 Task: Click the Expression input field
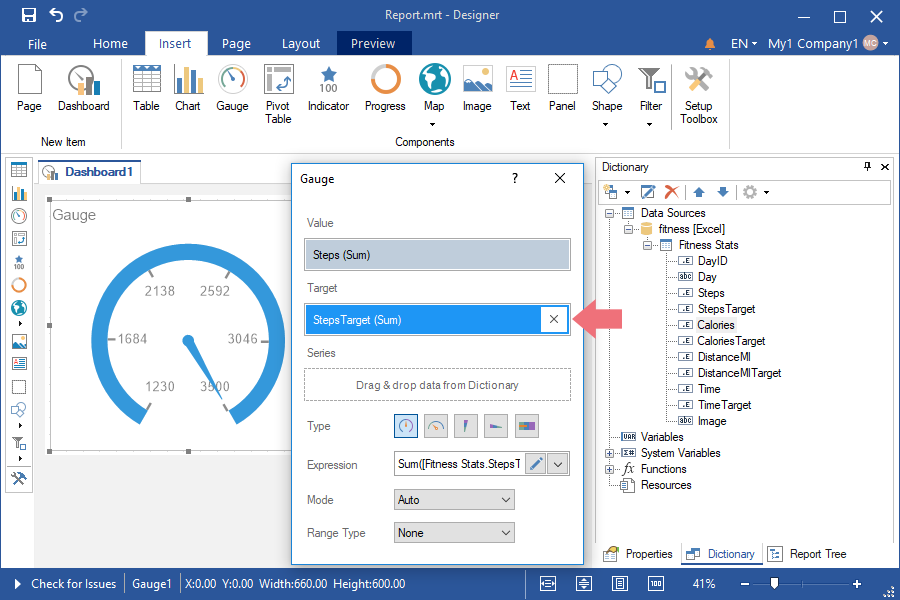[460, 464]
